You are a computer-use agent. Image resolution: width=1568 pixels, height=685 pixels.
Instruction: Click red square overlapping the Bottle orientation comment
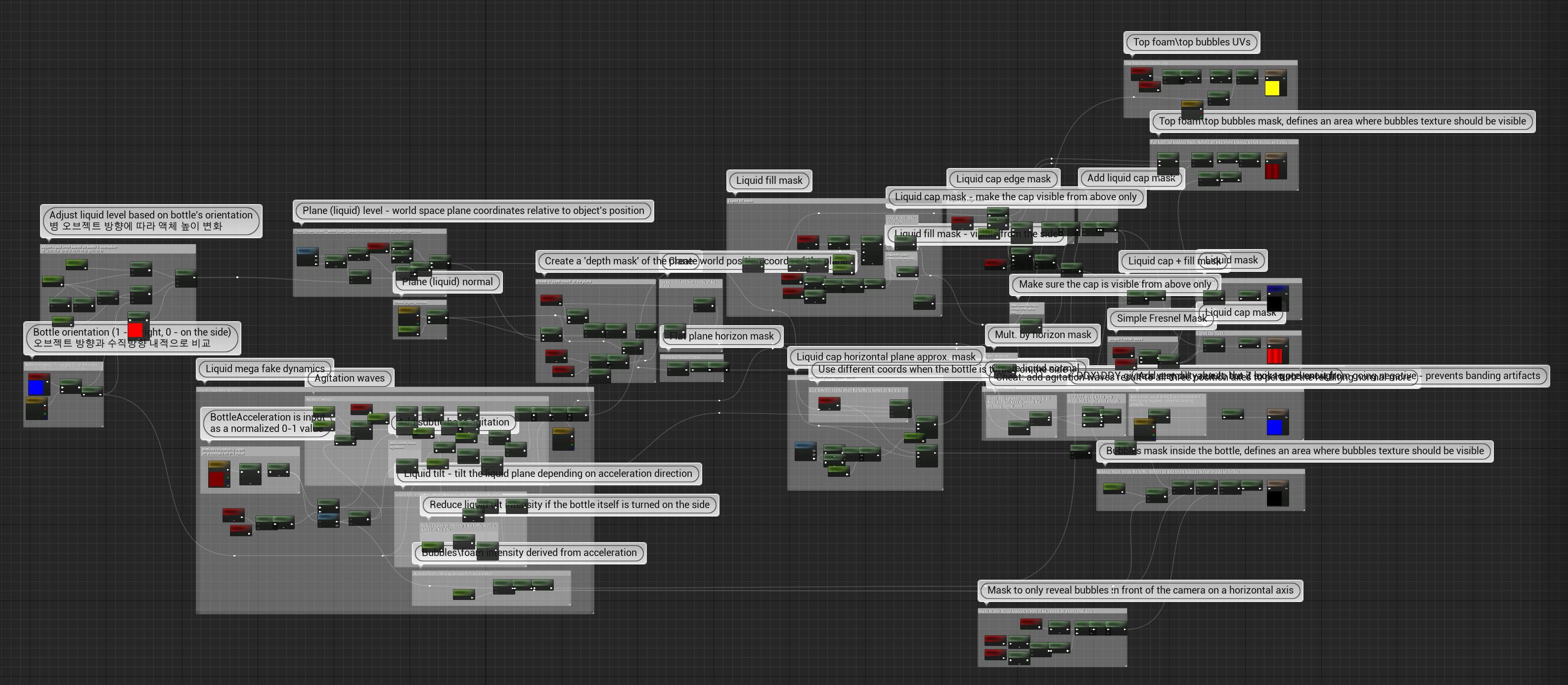point(135,330)
